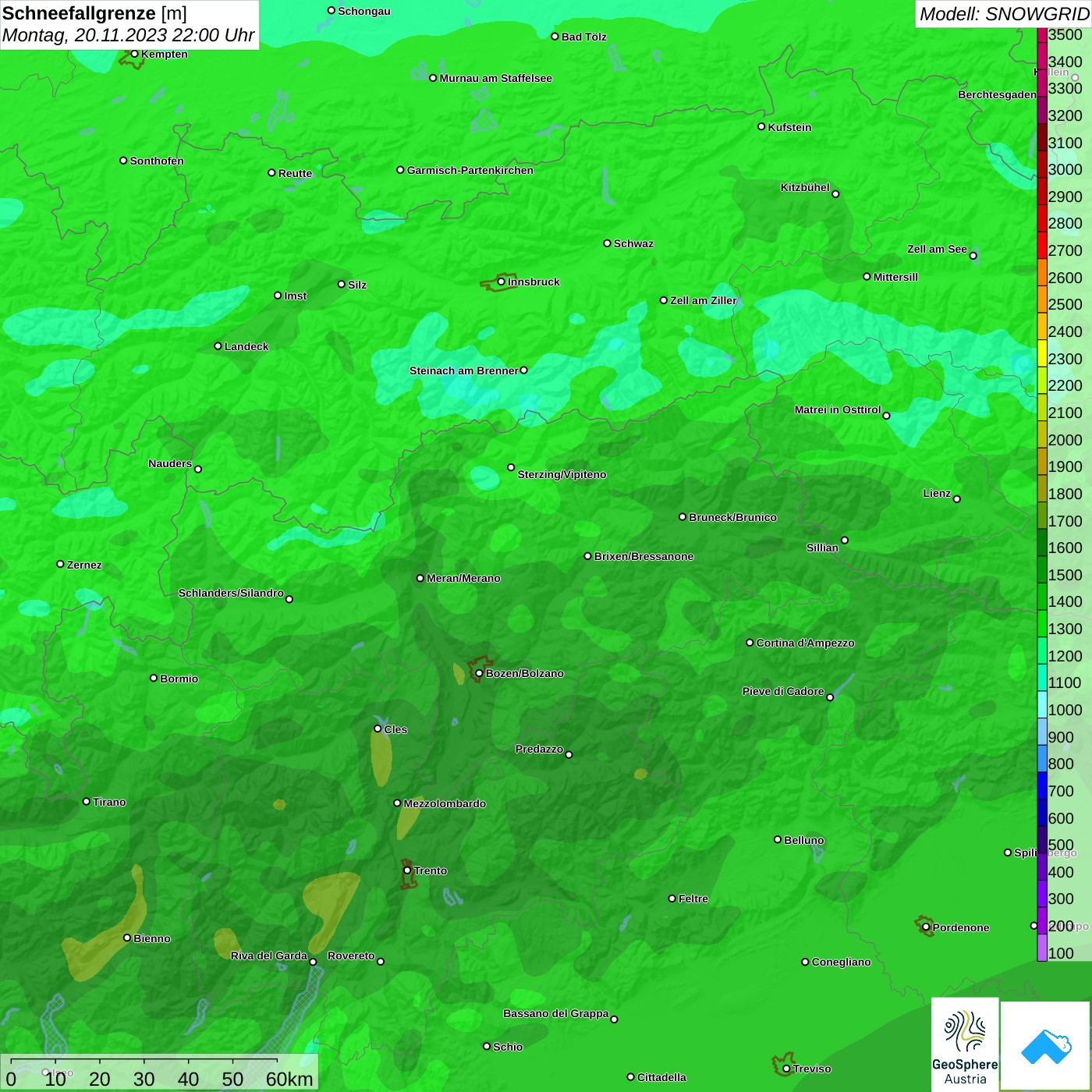Click the 'Zell am Ziller' label

704,300
